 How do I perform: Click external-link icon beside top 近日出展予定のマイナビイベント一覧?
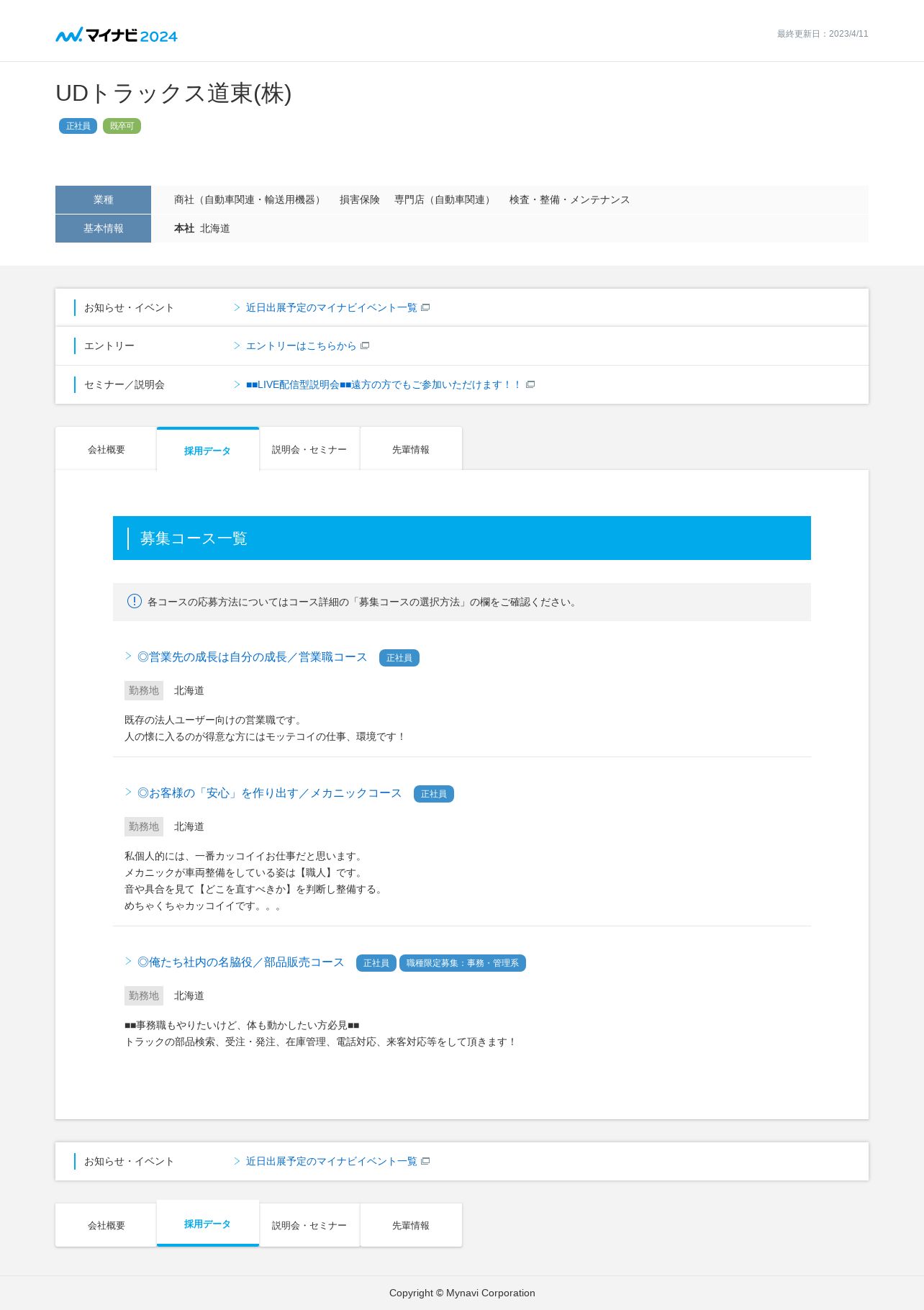tap(425, 307)
